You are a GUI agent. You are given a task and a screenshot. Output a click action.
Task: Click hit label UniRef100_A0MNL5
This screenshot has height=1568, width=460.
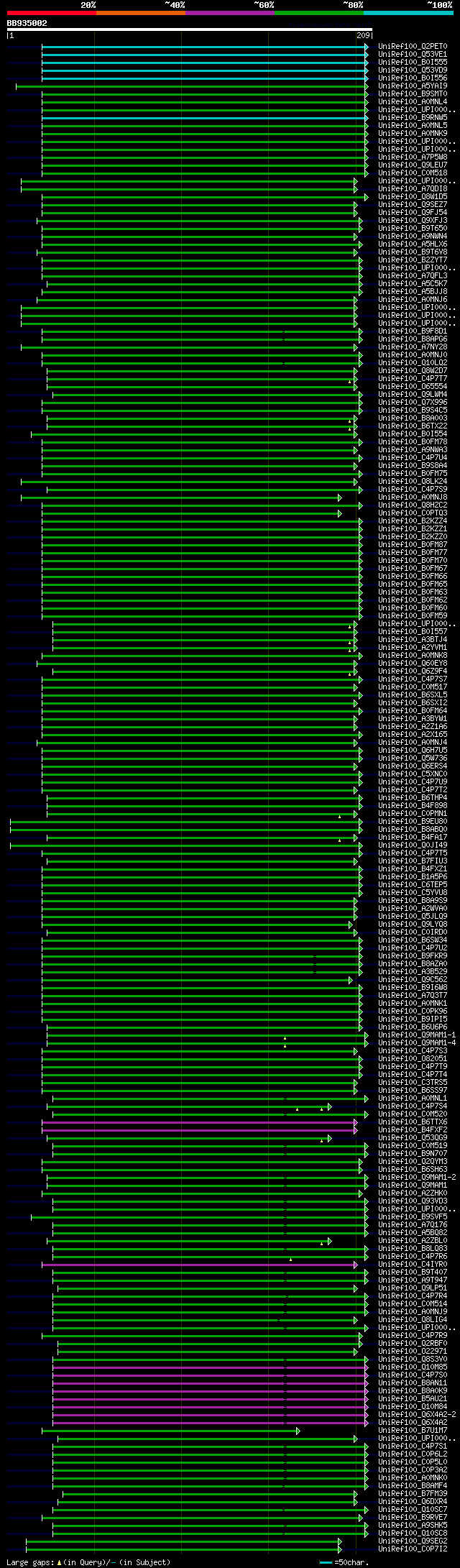[413, 126]
